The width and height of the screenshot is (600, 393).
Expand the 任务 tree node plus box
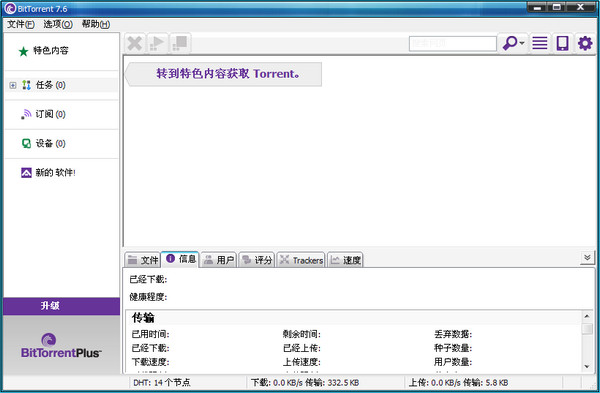click(x=13, y=85)
